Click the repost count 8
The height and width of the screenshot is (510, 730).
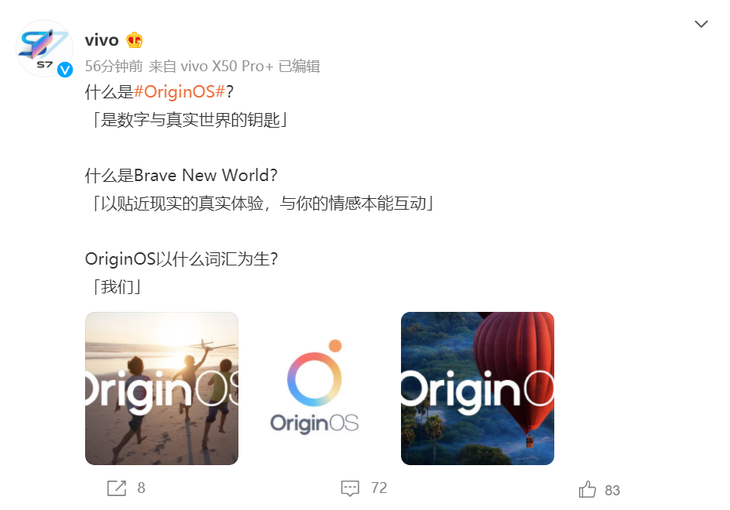tap(141, 488)
